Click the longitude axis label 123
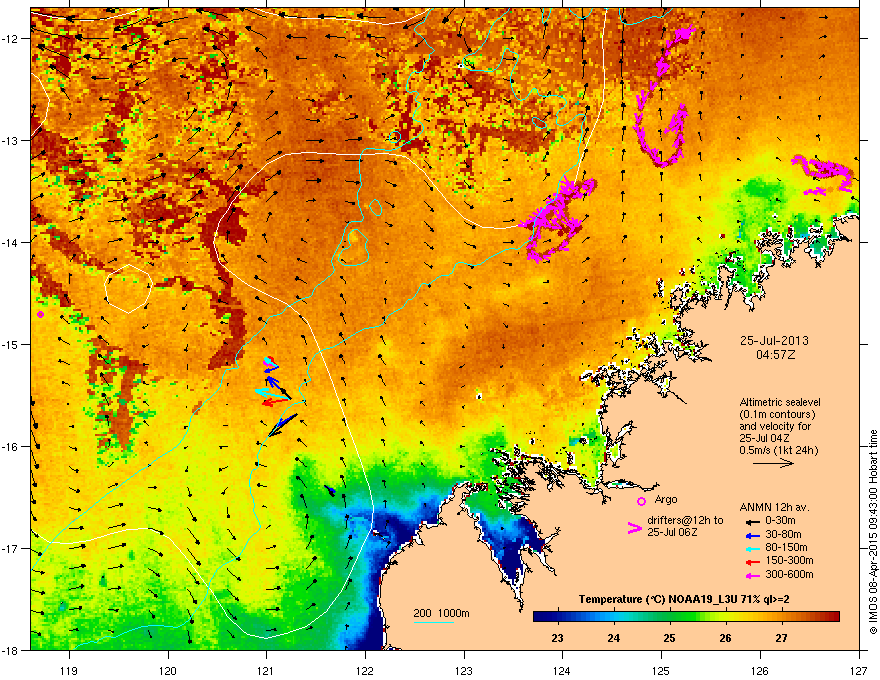This screenshot has height=680, width=880. [464, 670]
